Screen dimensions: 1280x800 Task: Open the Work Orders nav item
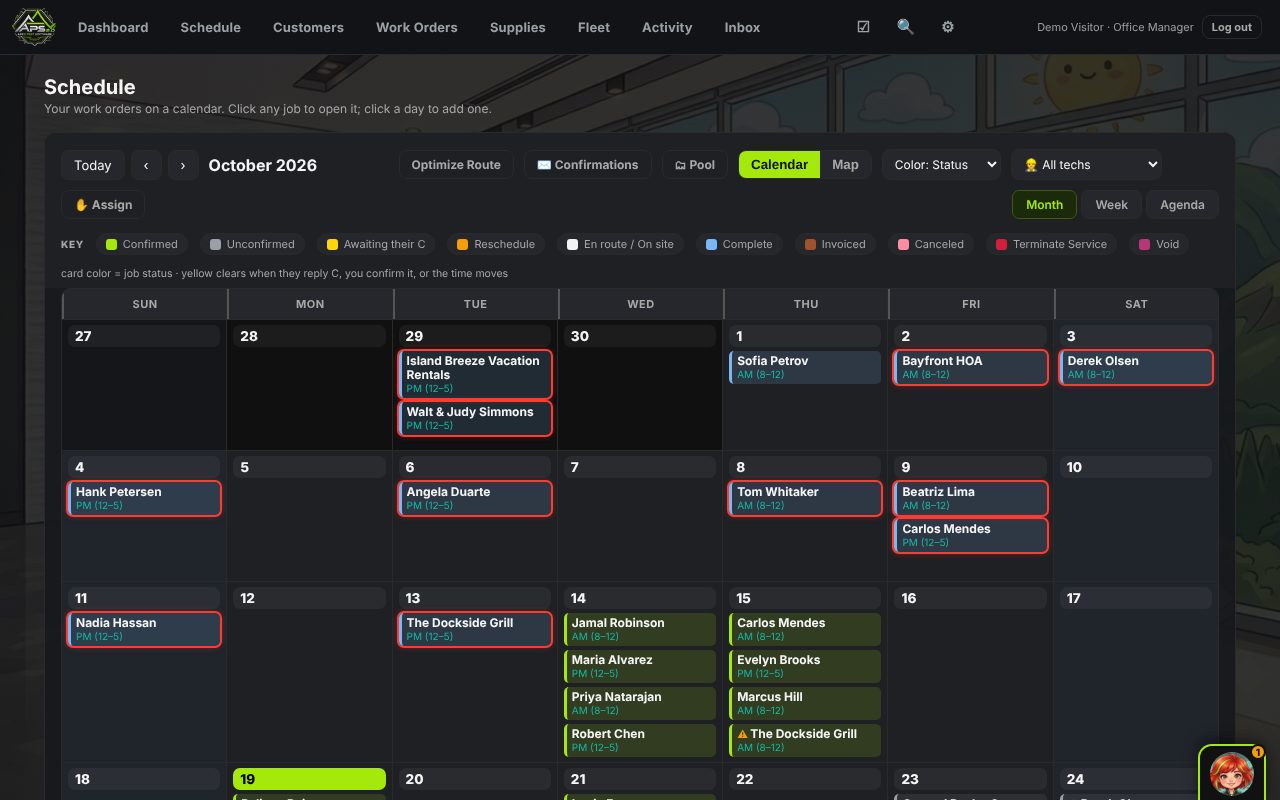click(417, 27)
